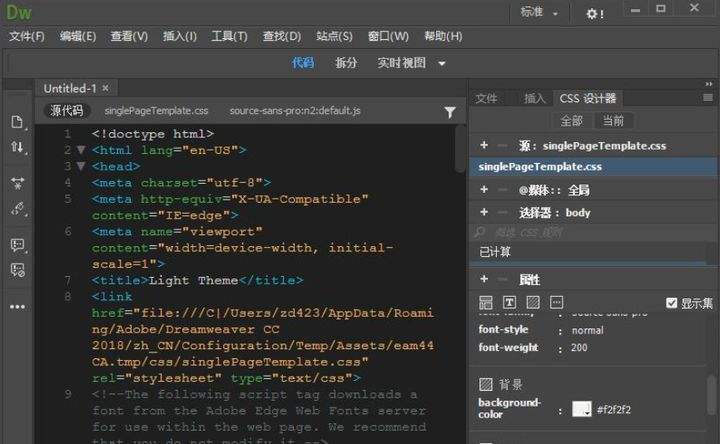720x444 pixels.
Task: Open source-sans-pro:n2:default.js related file
Action: (x=295, y=111)
